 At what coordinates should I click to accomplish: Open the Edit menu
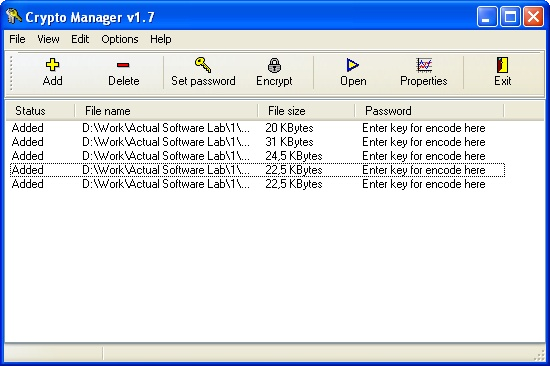point(80,39)
